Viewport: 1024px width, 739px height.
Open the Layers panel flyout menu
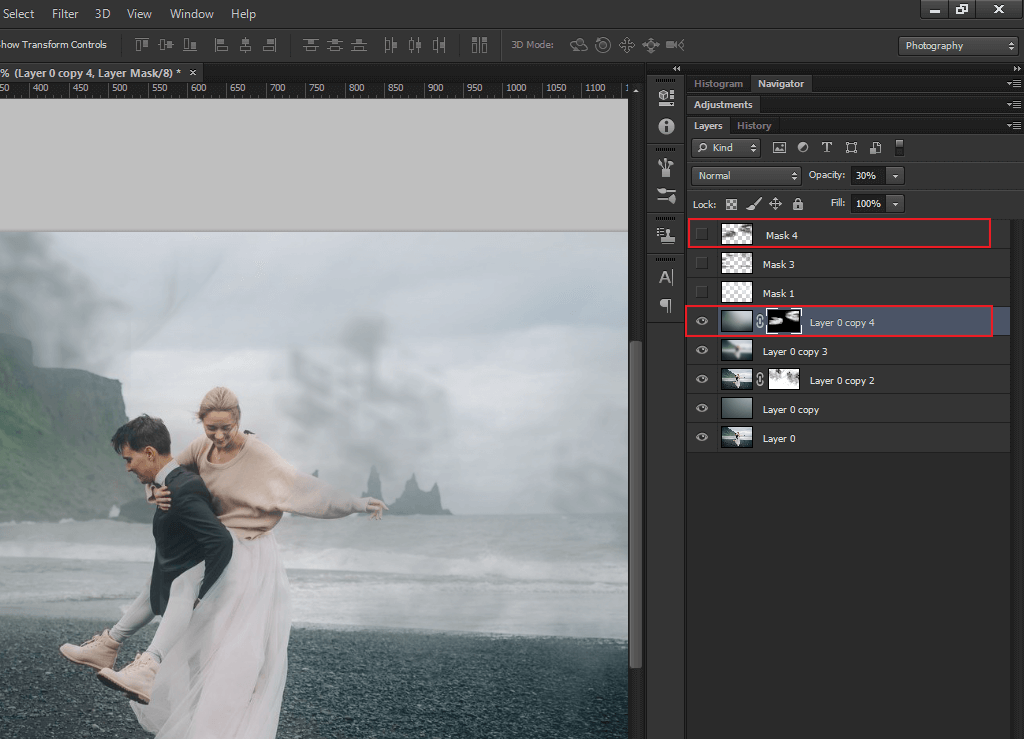pos(1014,125)
